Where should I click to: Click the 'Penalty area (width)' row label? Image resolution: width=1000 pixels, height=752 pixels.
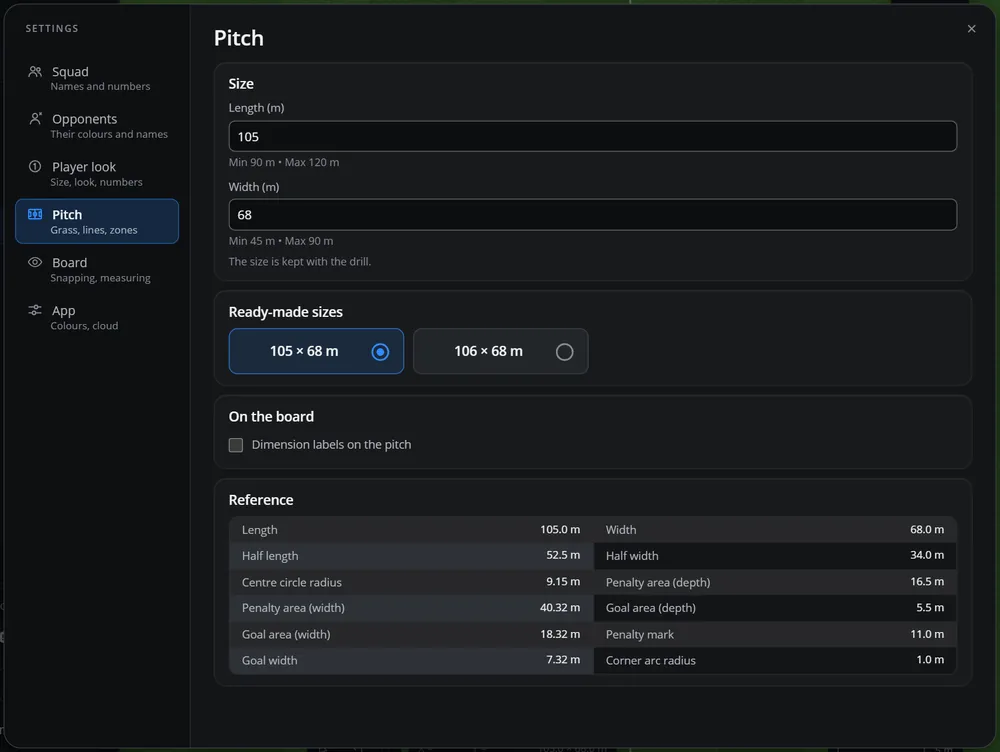[x=293, y=608]
